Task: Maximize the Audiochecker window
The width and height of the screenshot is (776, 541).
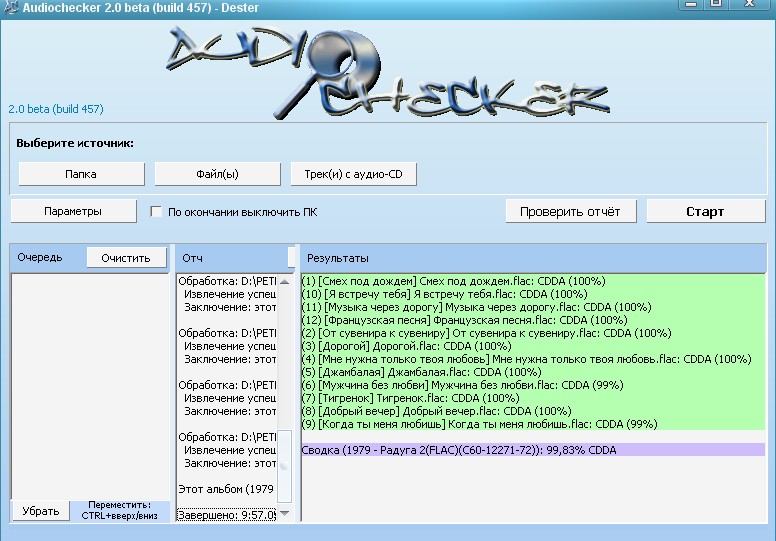Action: click(x=716, y=5)
